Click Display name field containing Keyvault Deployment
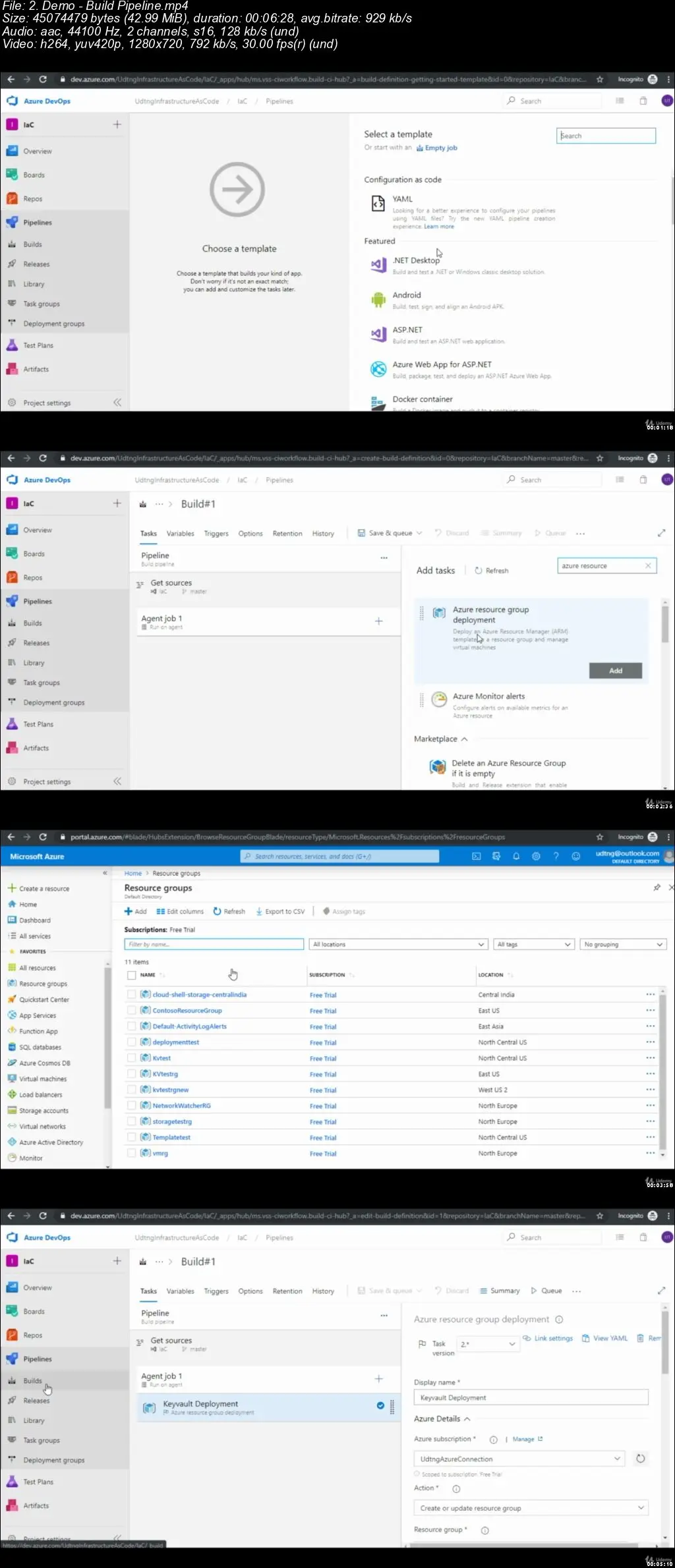Screen dimensions: 675x1568 coord(531,1397)
